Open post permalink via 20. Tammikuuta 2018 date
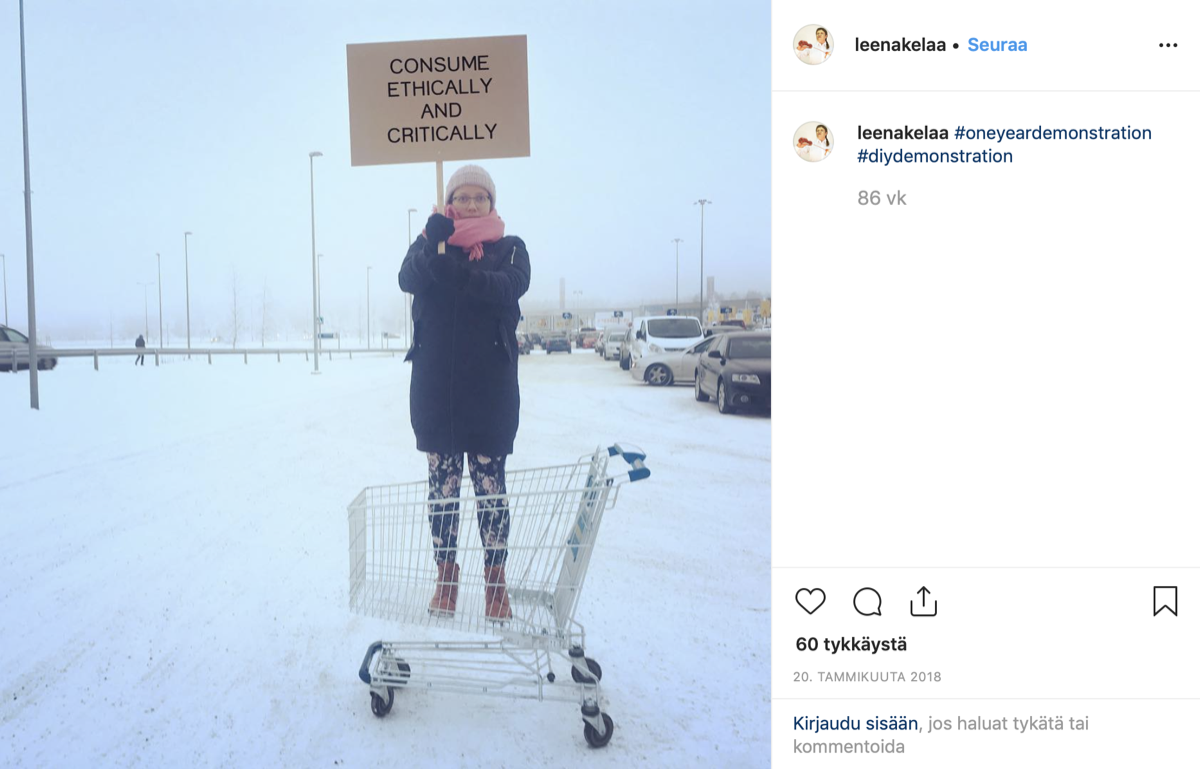Image resolution: width=1200 pixels, height=769 pixels. tap(867, 677)
